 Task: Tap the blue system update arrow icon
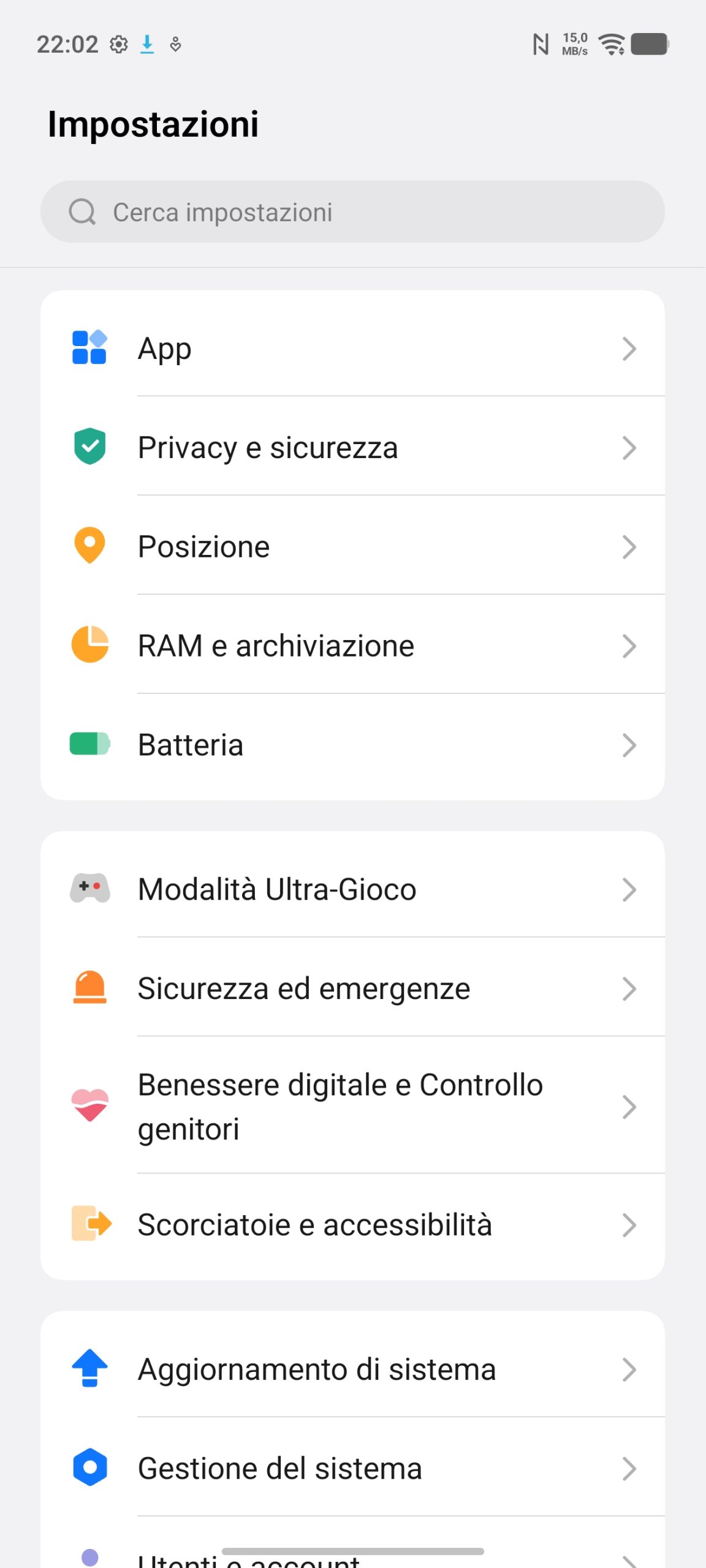[89, 1368]
